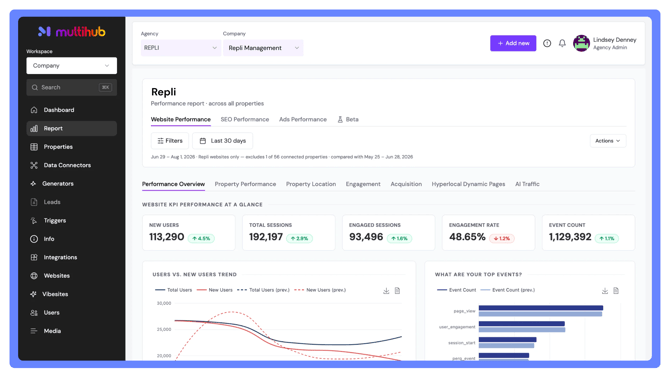The height and width of the screenshot is (373, 670).
Task: Click the sidebar Search field
Action: 71,88
